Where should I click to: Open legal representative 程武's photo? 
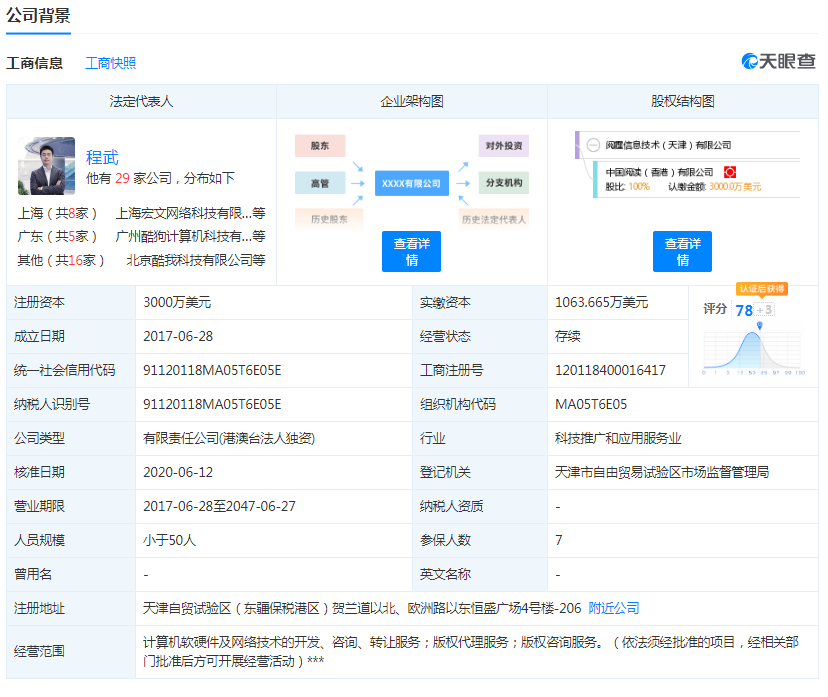(x=46, y=166)
